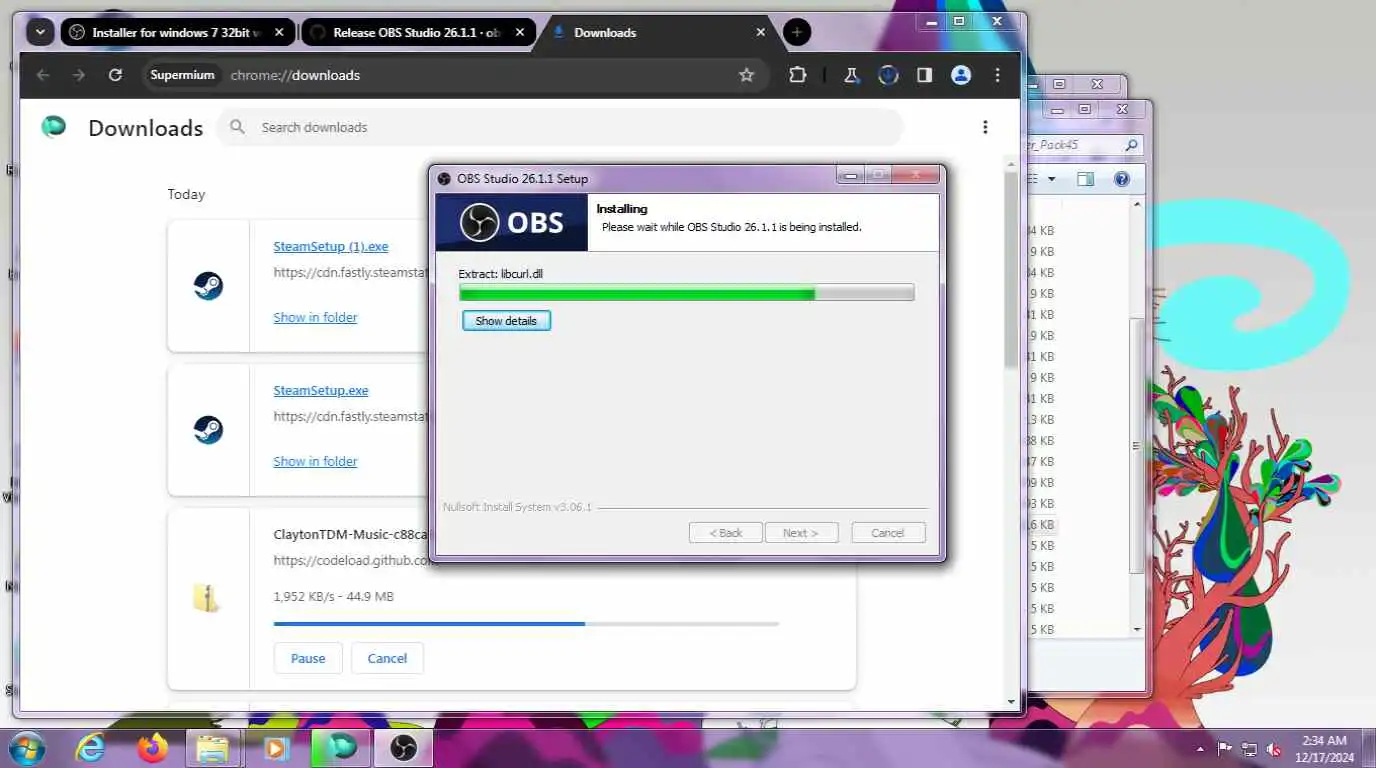Close the Installer for windows 7 32bit tab

pos(279,32)
